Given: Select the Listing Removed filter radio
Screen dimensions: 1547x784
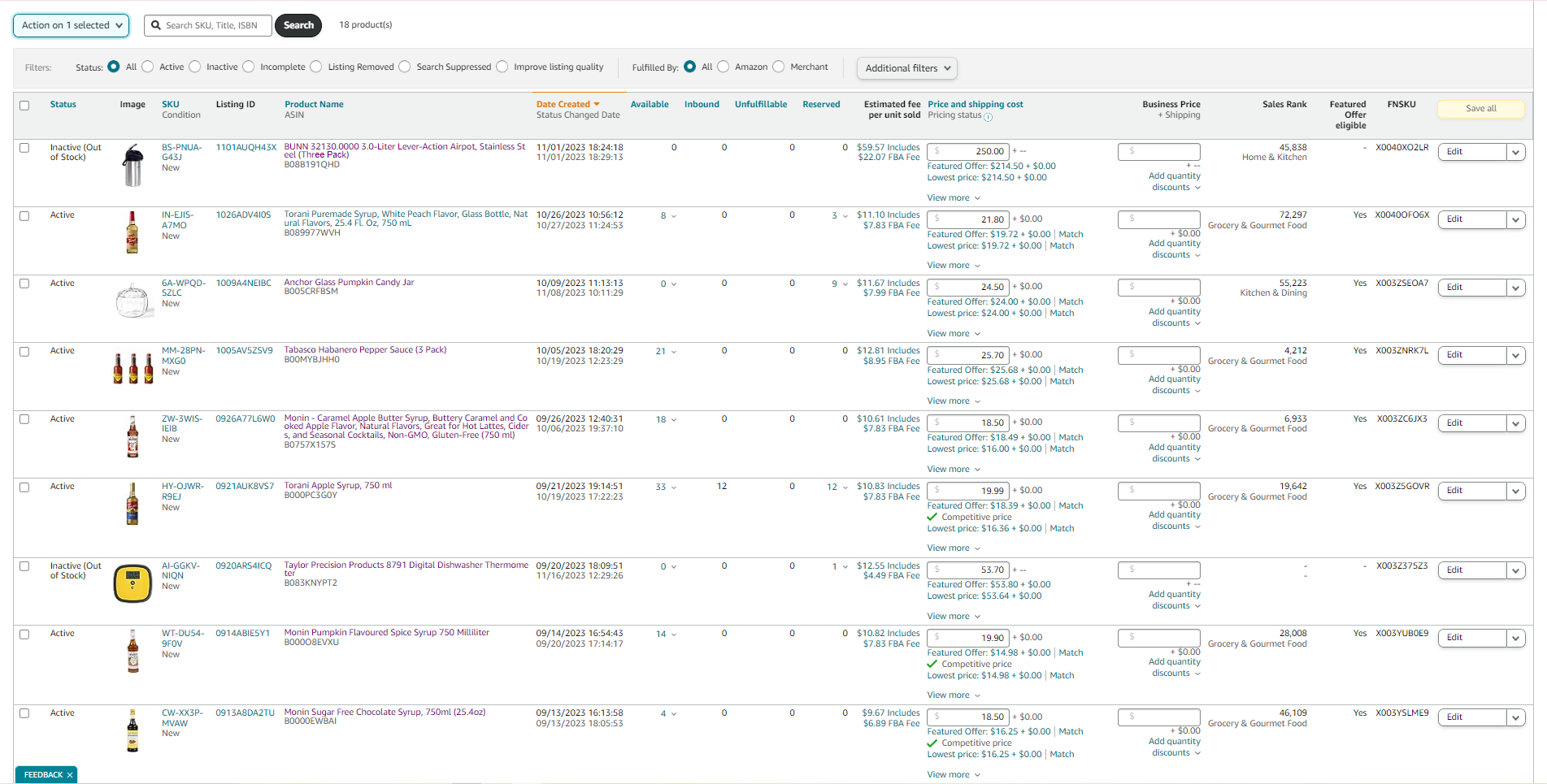Looking at the screenshot, I should pyautogui.click(x=316, y=67).
